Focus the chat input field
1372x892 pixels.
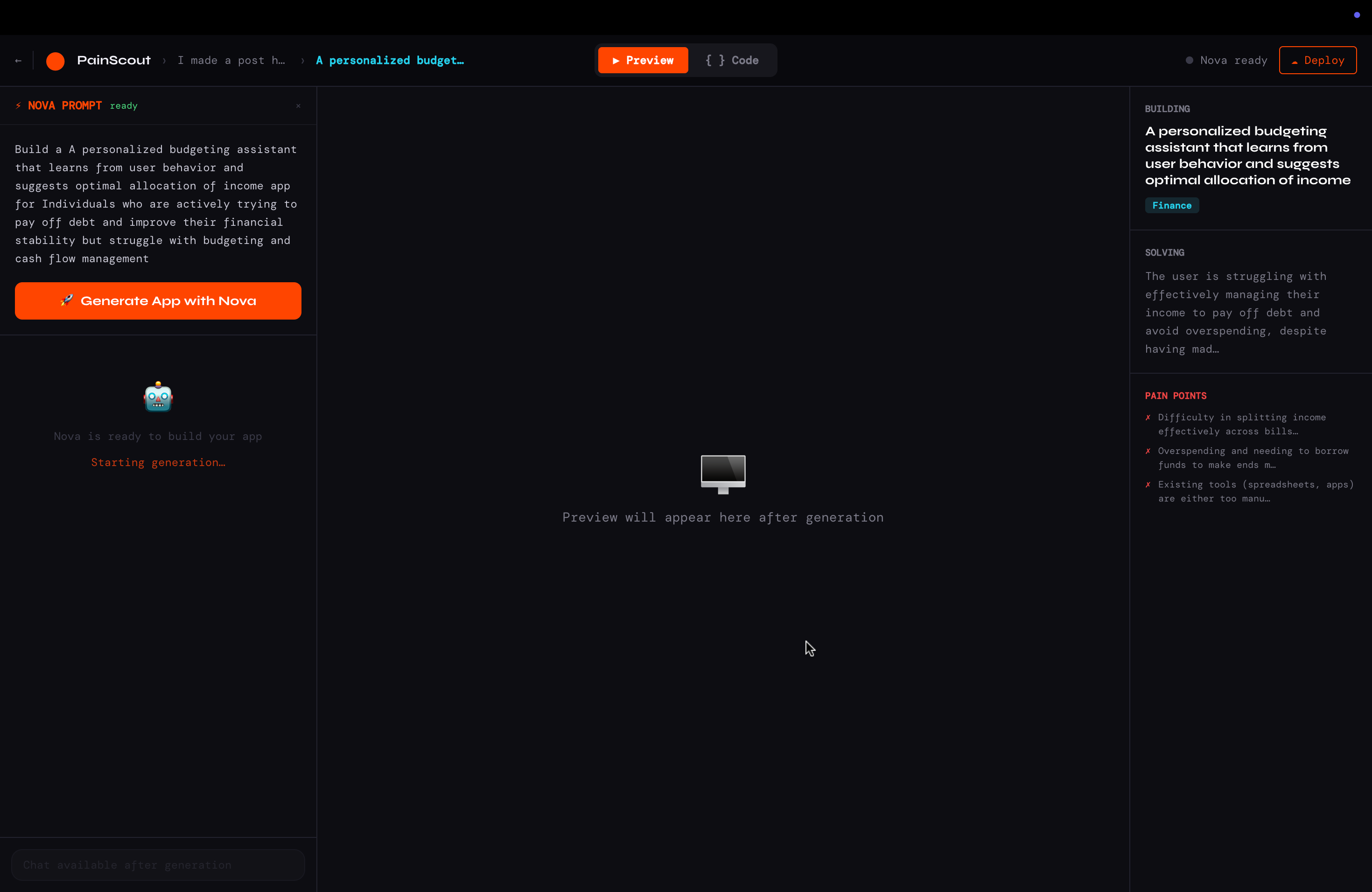tap(158, 864)
